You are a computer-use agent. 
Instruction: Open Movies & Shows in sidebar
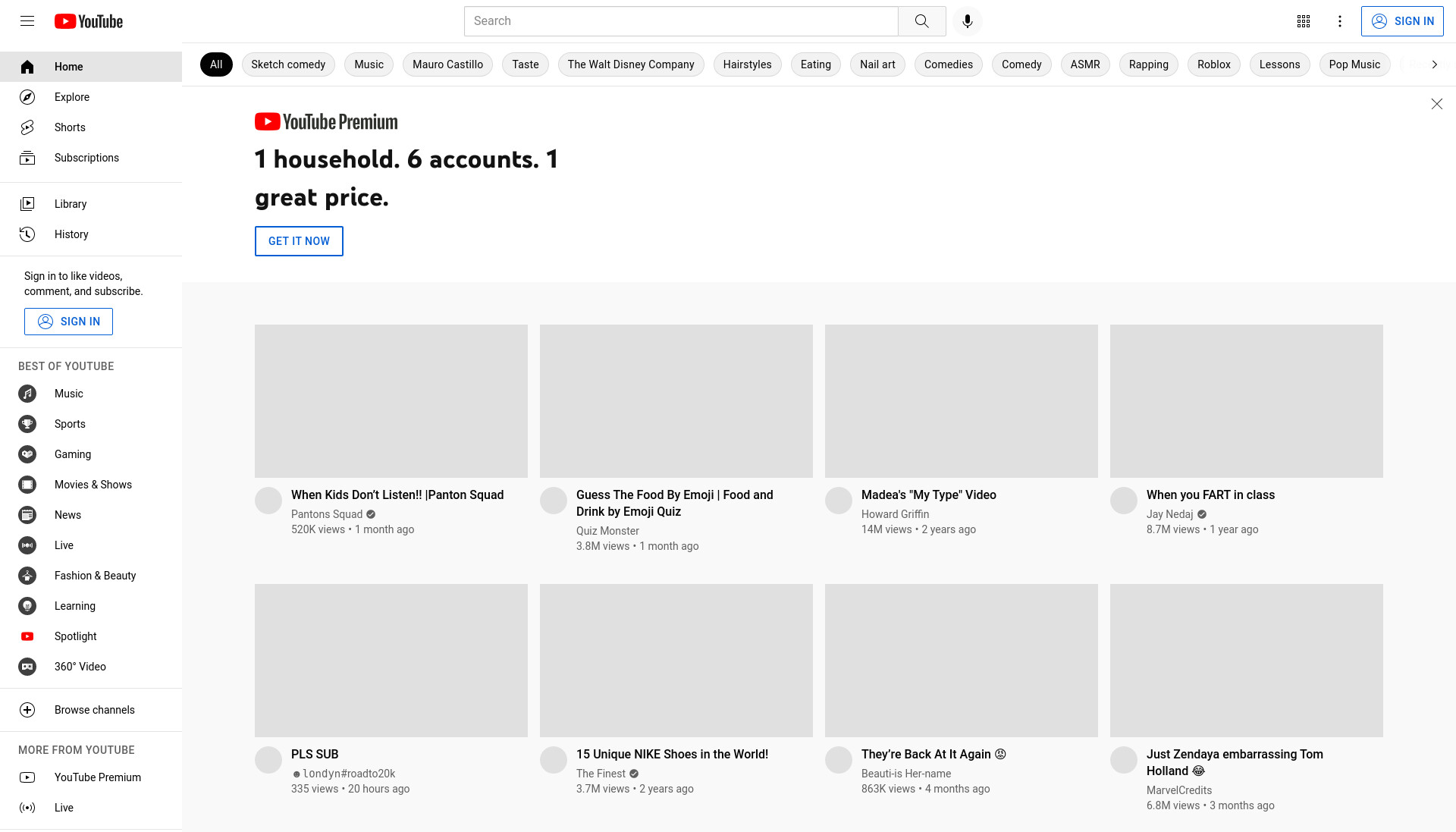coord(91,485)
